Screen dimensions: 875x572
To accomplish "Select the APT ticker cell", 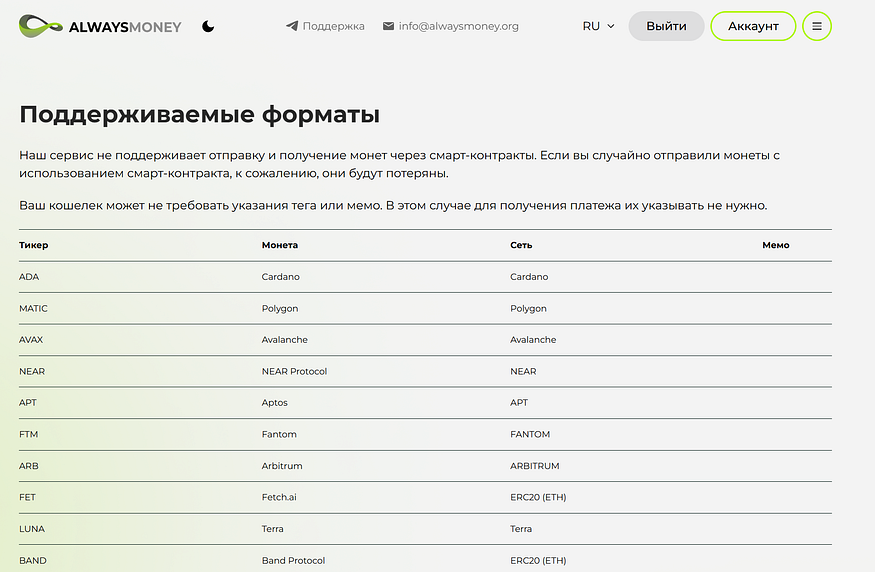I will click(28, 402).
